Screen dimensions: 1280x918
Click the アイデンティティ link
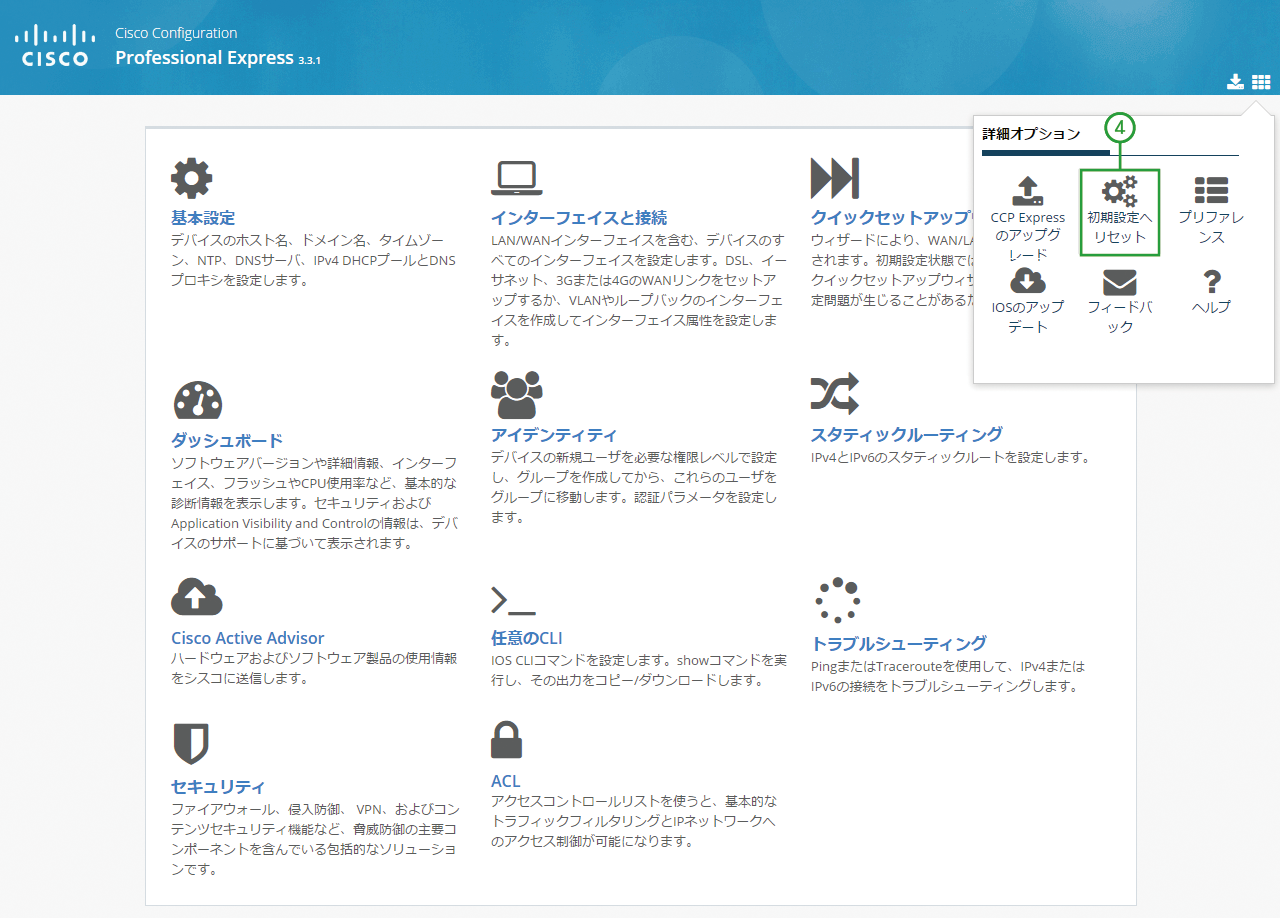point(554,435)
